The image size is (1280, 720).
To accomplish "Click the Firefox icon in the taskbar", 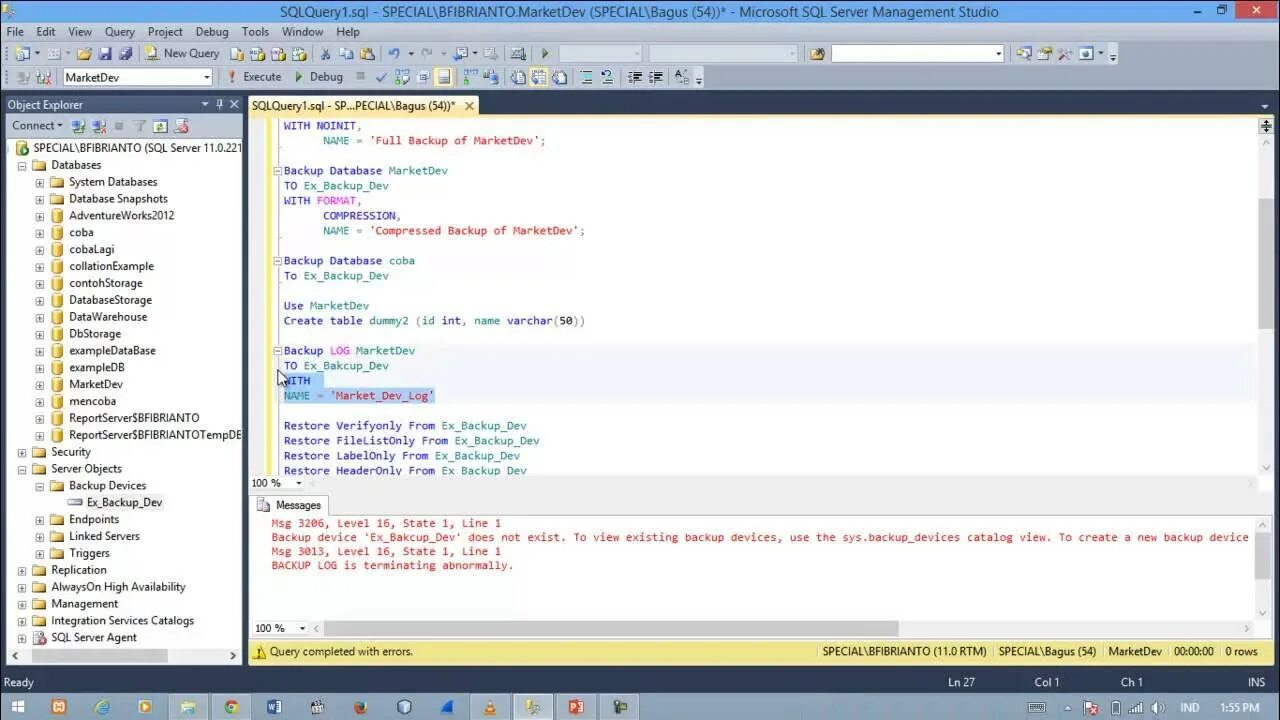I will (x=360, y=706).
